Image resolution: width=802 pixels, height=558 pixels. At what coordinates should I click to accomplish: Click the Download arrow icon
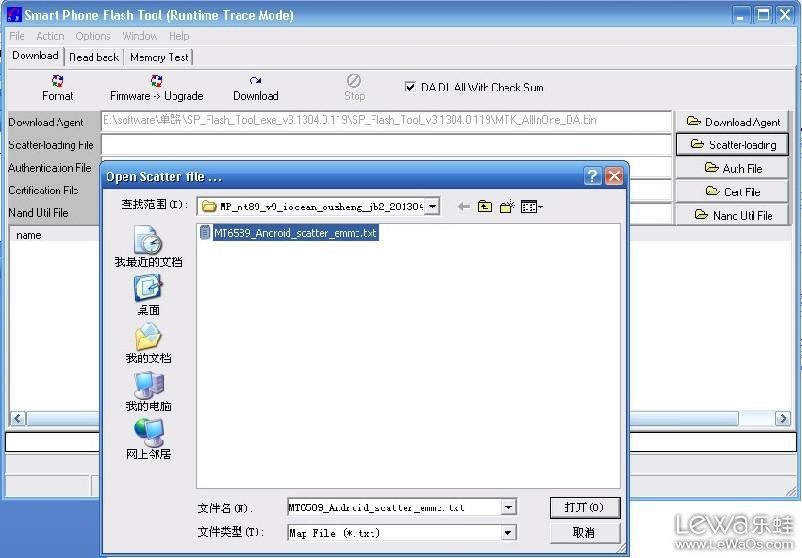pyautogui.click(x=255, y=81)
